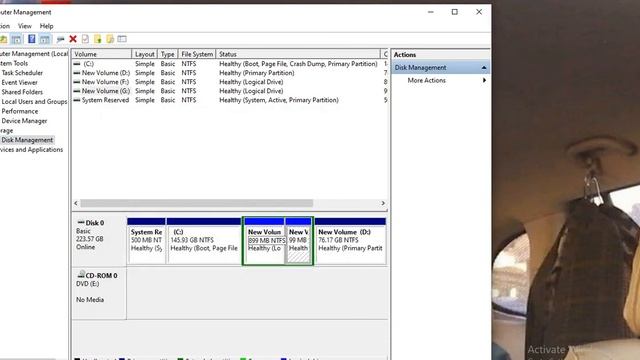
Task: Select the System Reserved 500 MB partition block
Action: click(146, 241)
